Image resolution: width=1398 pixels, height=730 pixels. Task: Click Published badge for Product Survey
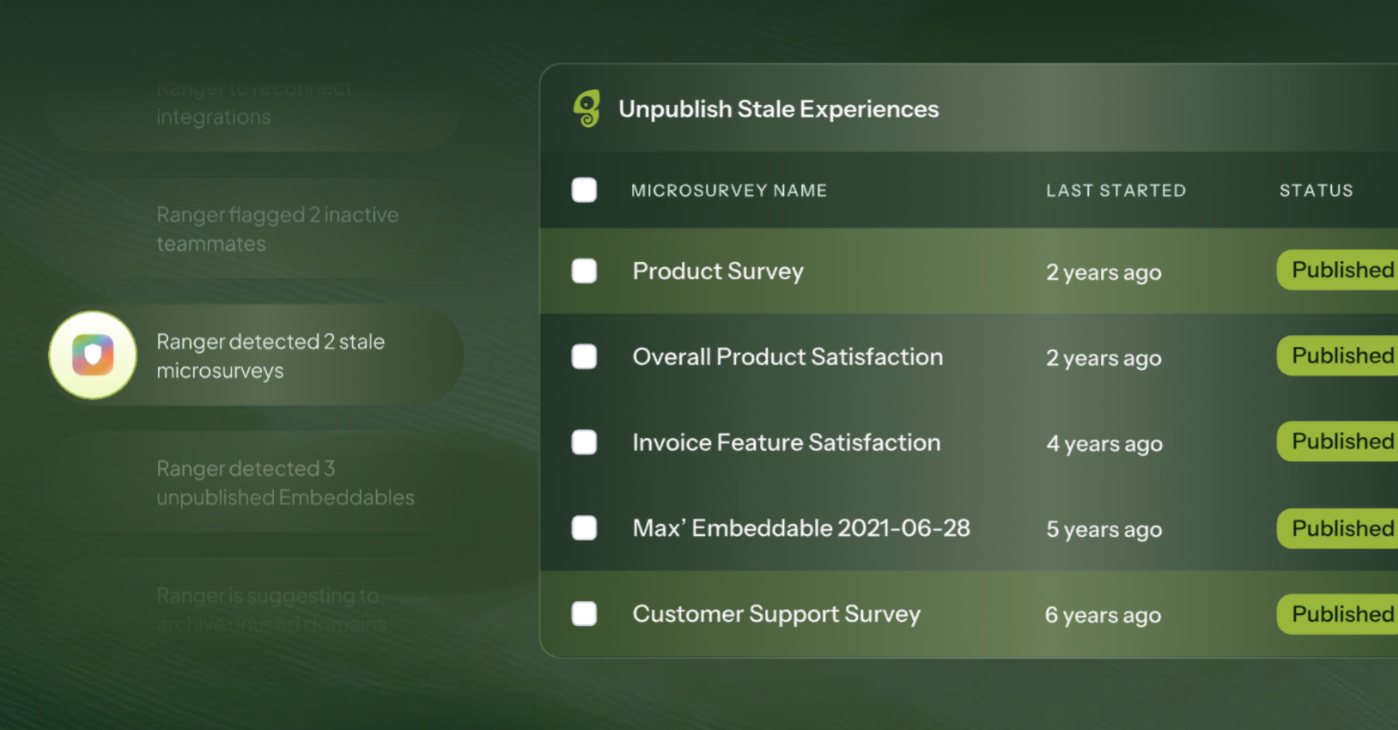coord(1338,270)
